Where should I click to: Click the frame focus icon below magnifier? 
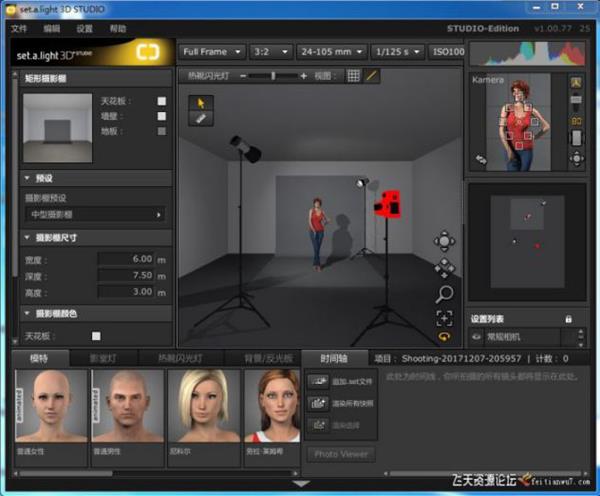click(444, 317)
